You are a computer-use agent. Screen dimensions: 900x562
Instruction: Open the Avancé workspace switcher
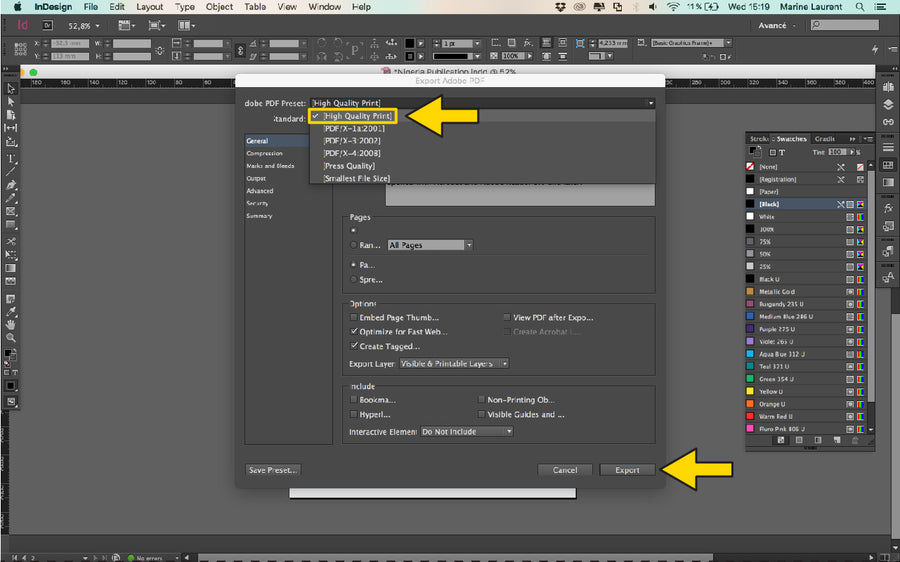[x=777, y=25]
